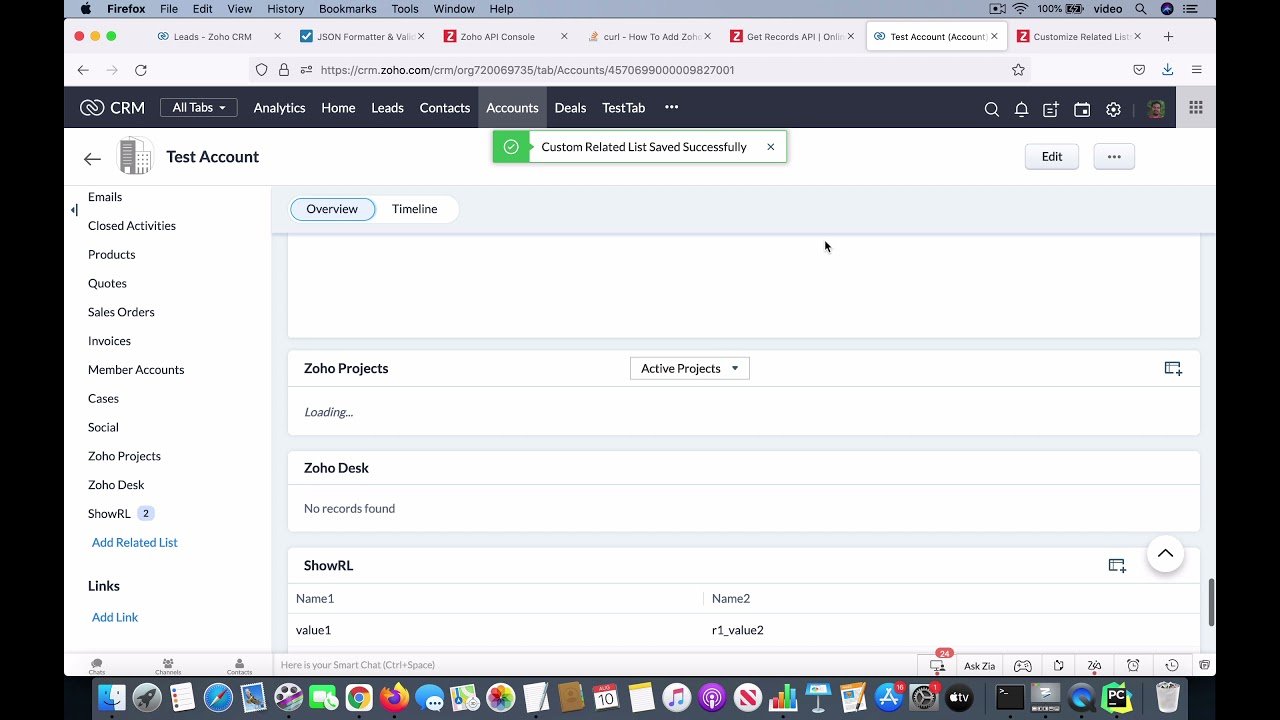Open the Zoho apps grid icon
1280x720 pixels.
tap(1196, 108)
